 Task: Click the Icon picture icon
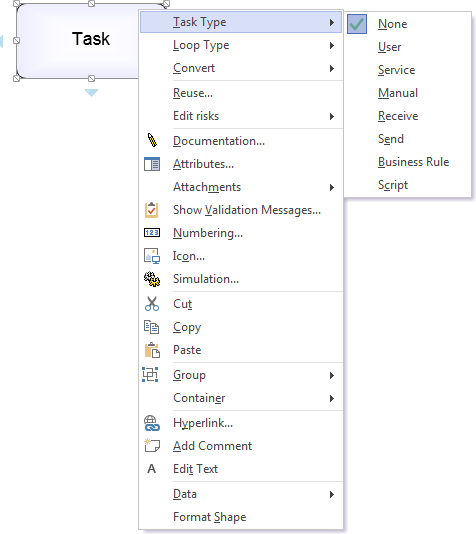[152, 256]
